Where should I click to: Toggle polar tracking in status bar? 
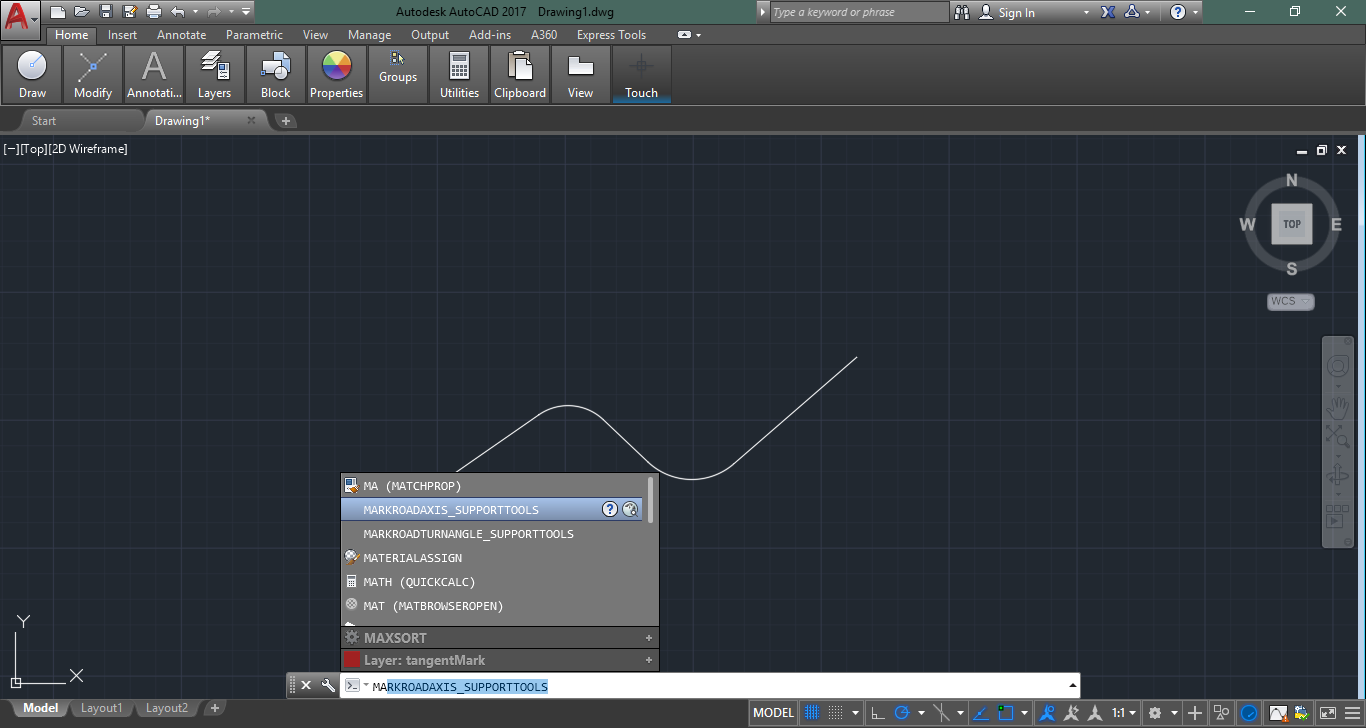[x=902, y=713]
